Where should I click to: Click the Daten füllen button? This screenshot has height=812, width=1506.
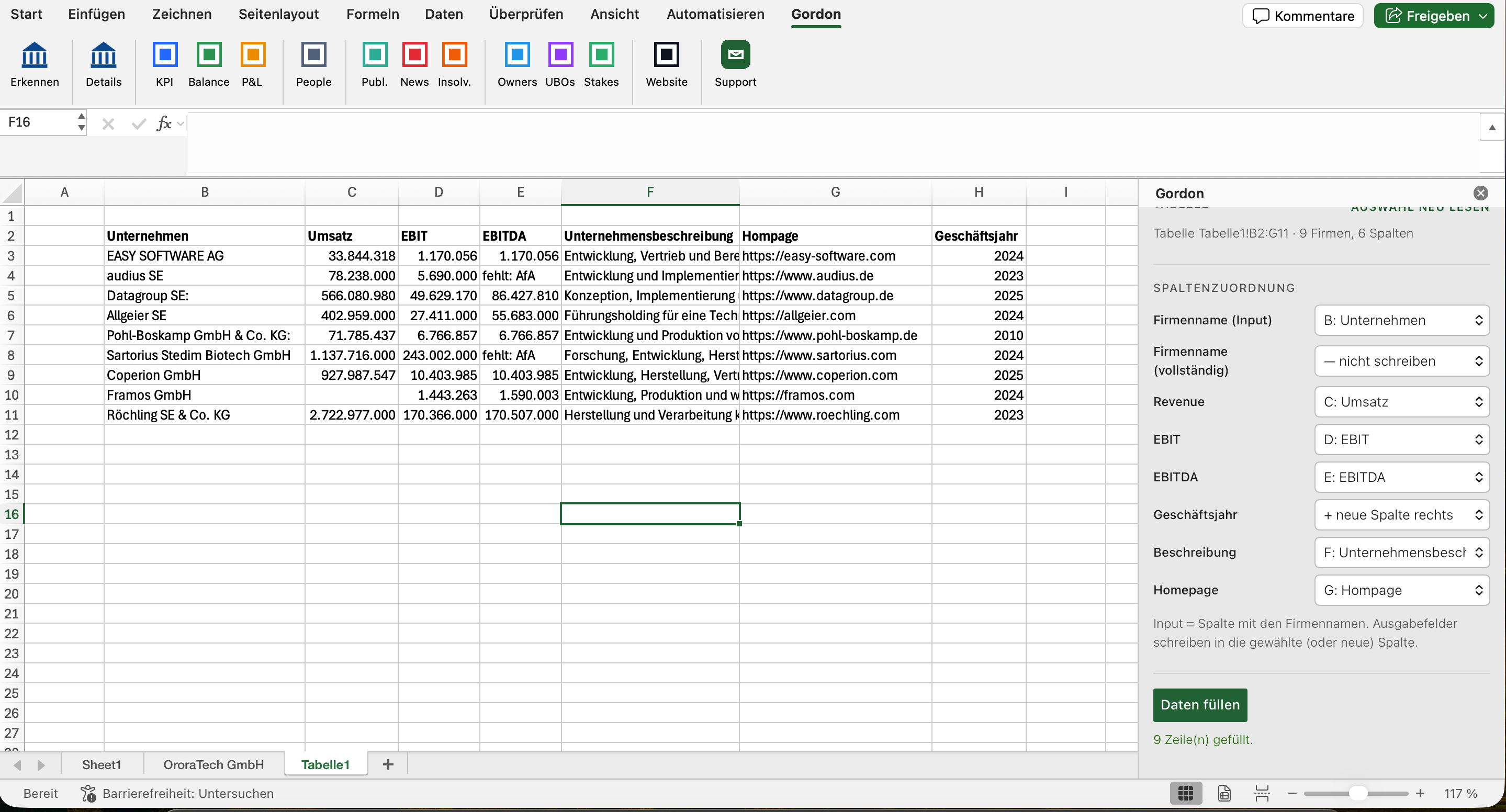(1200, 705)
